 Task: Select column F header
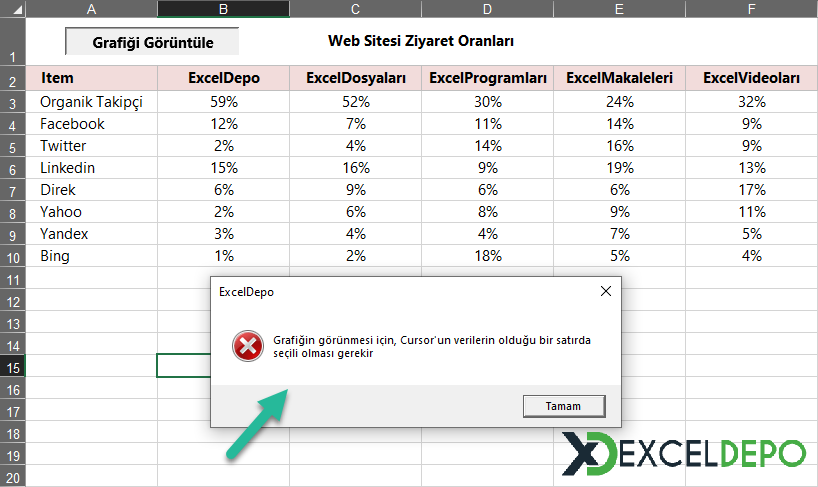[751, 8]
